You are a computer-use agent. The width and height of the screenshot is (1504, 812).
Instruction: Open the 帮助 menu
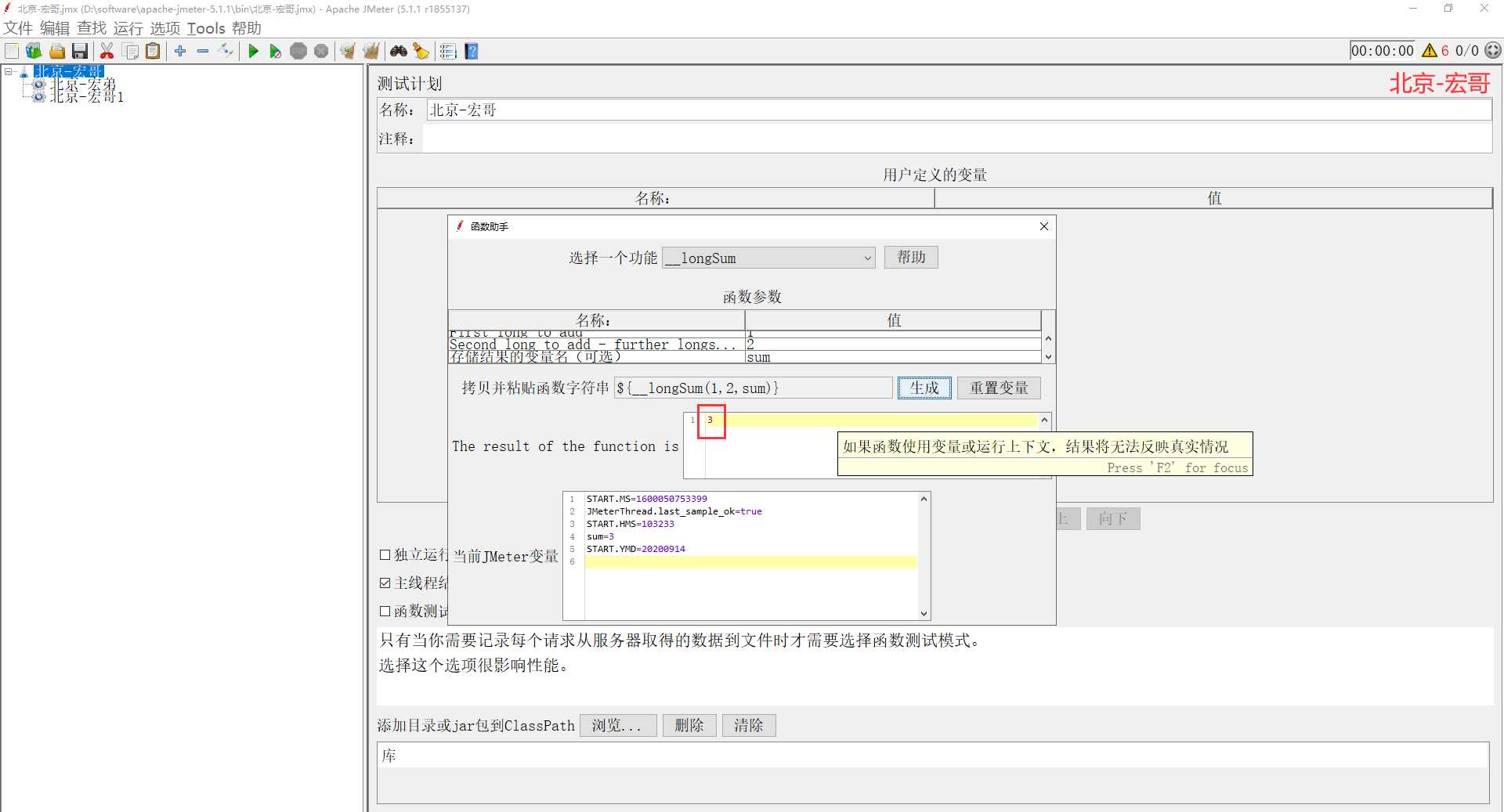pyautogui.click(x=247, y=28)
